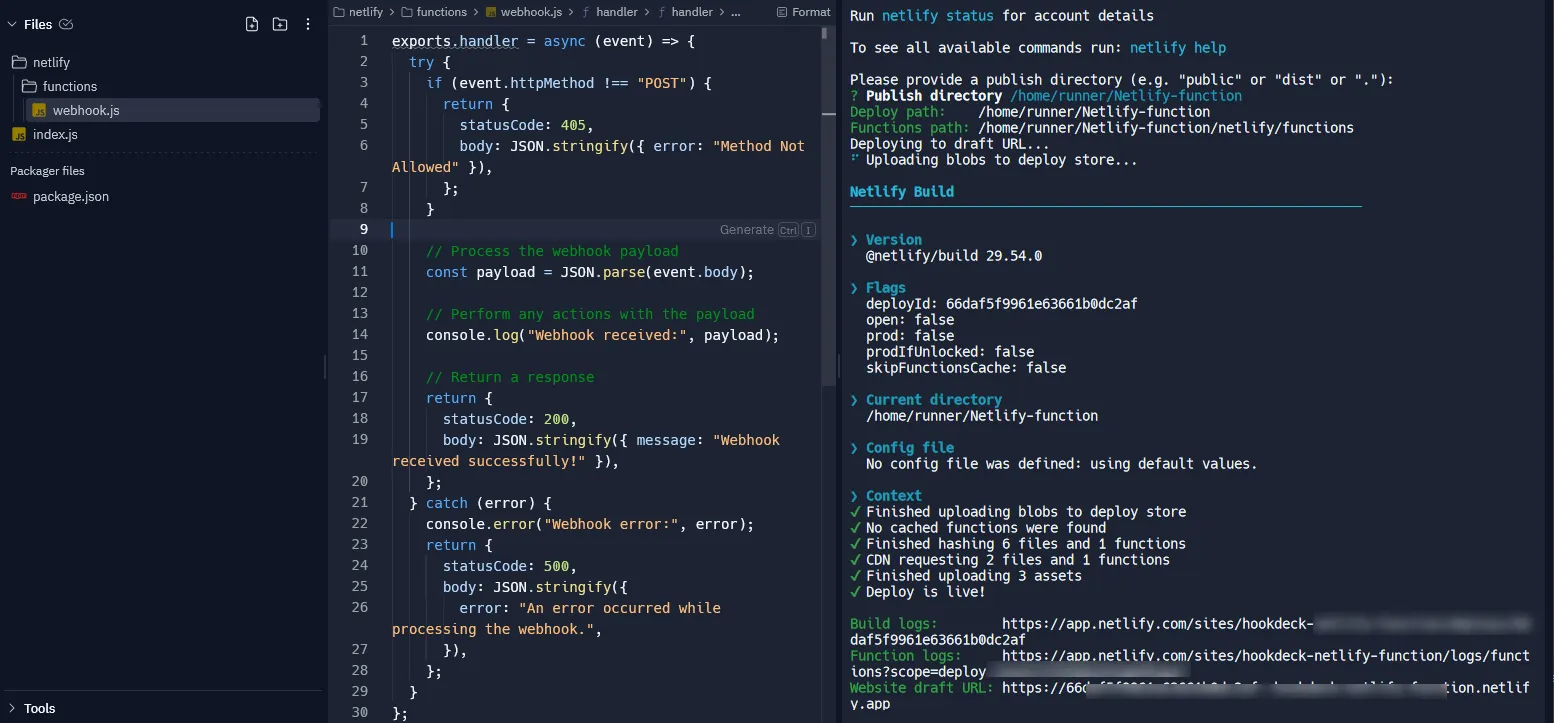Collapse the functions folder in the file tree
1554x723 pixels.
[x=59, y=86]
